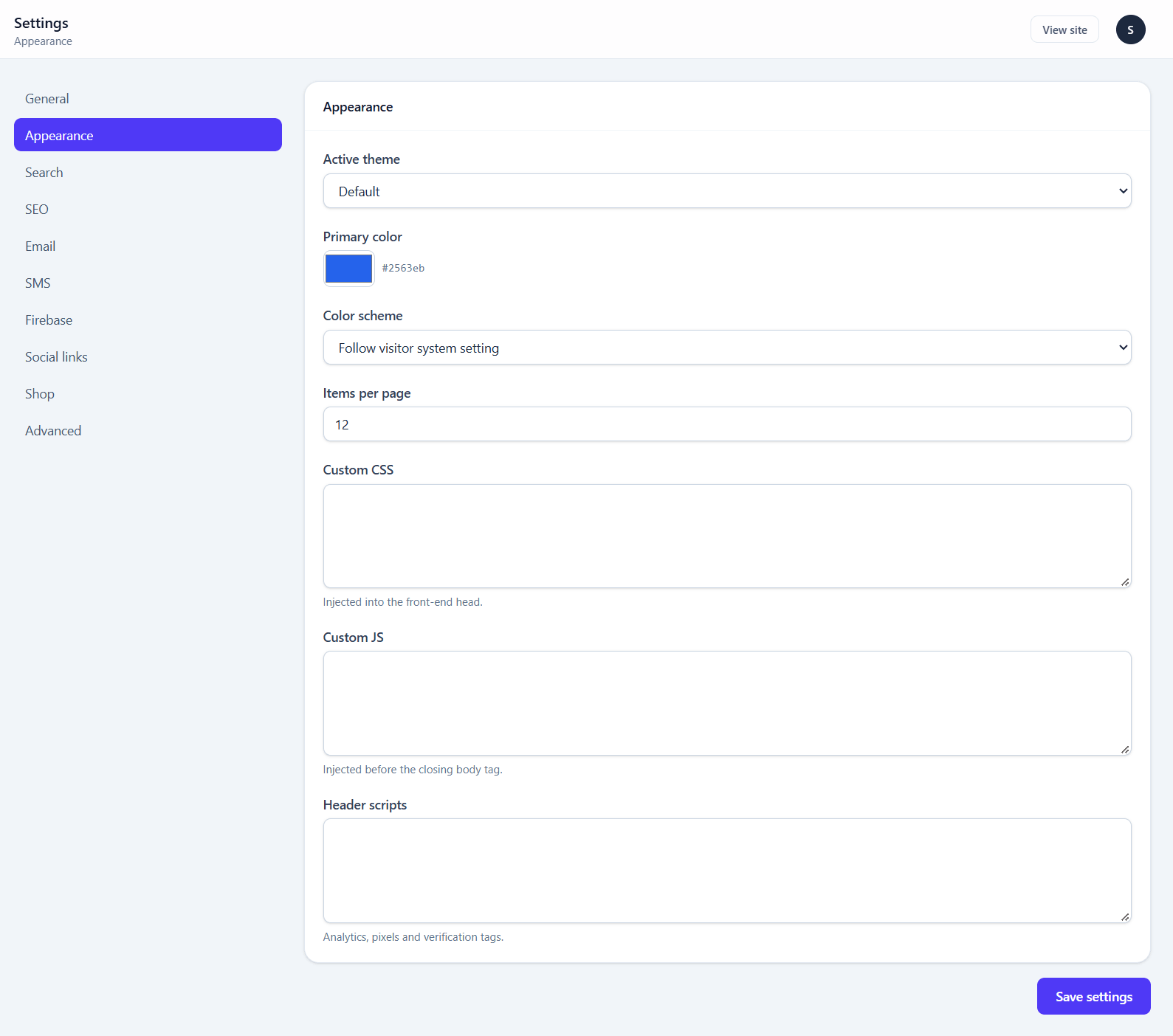Screen dimensions: 1173x1036
Task: Click the 'Injected before the closing body tag.' hint
Action: (x=413, y=770)
